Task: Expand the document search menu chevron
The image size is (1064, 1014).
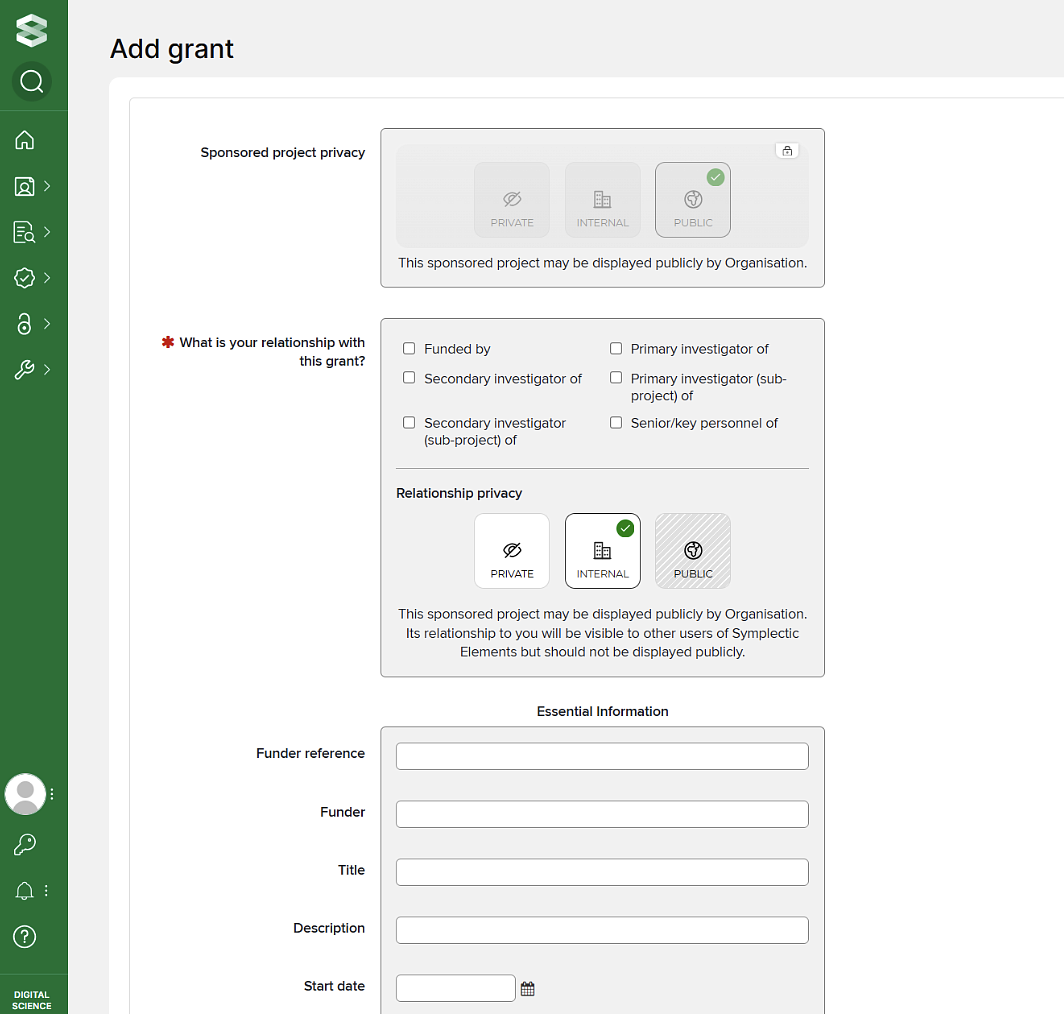Action: coord(47,232)
